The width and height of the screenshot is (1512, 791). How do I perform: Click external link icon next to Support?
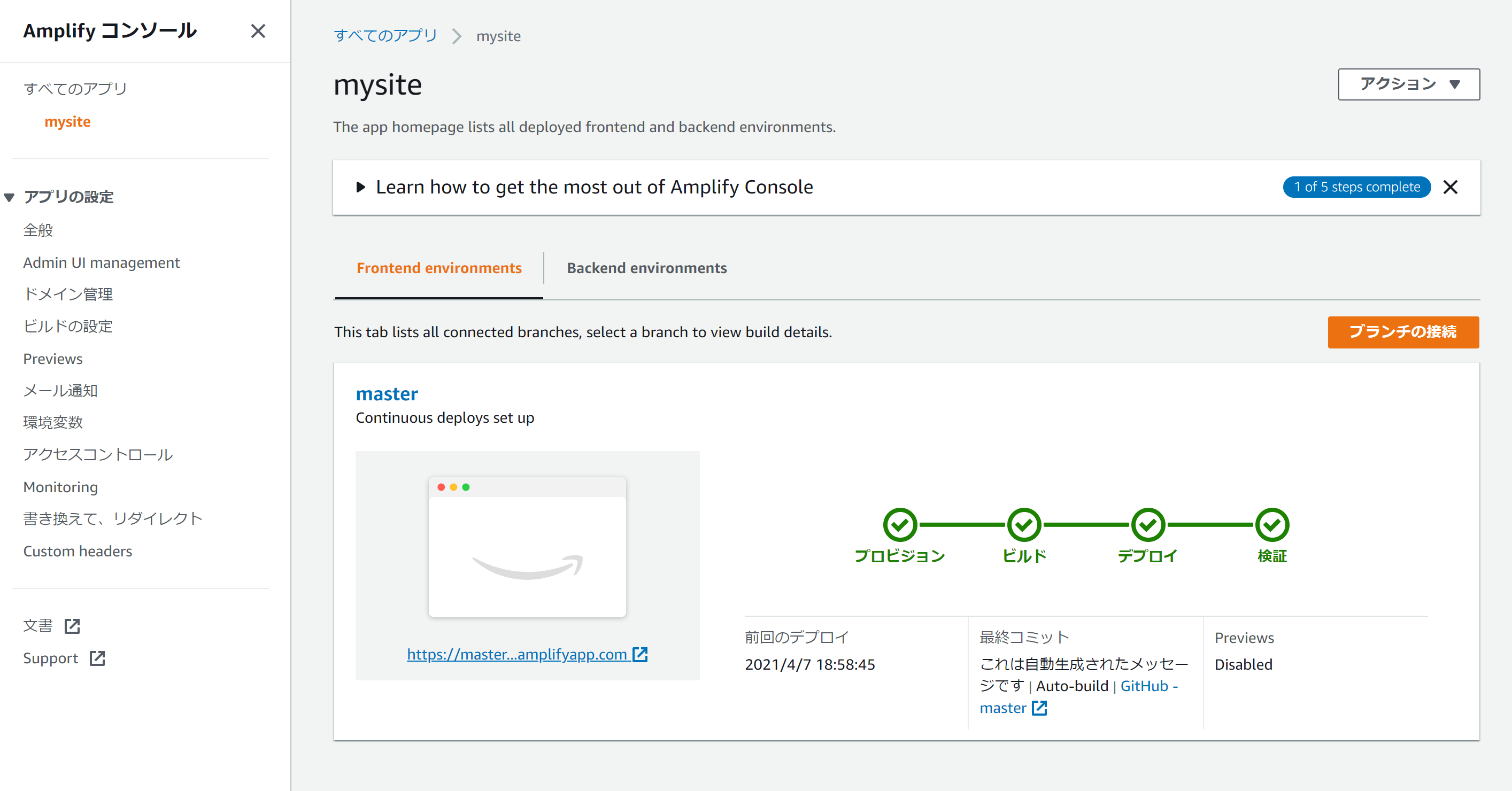[97, 658]
